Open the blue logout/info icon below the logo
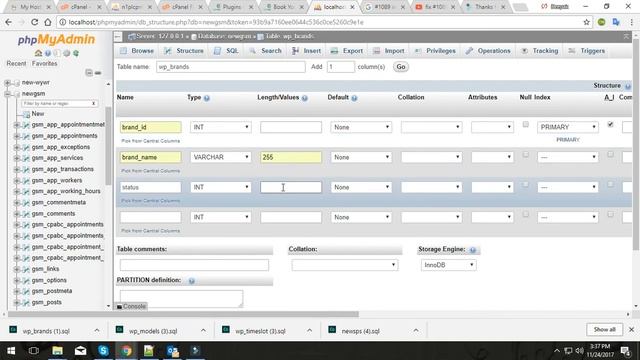Viewport: 640px width, 360px height. pos(48,53)
